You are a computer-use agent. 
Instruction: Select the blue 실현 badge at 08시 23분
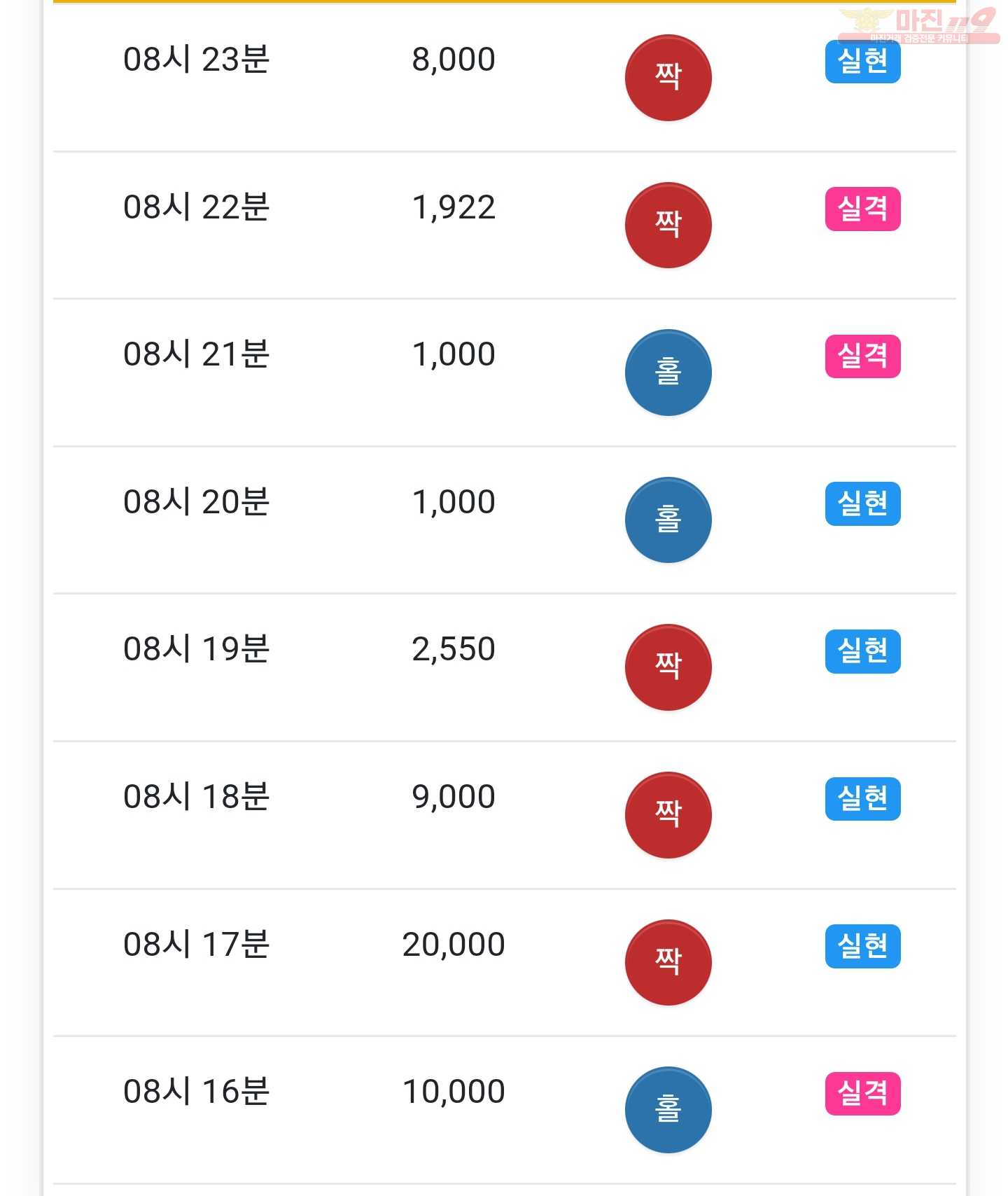(x=862, y=62)
